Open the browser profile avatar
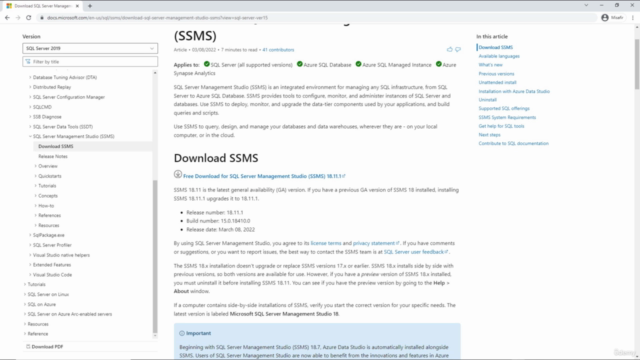 tap(605, 18)
